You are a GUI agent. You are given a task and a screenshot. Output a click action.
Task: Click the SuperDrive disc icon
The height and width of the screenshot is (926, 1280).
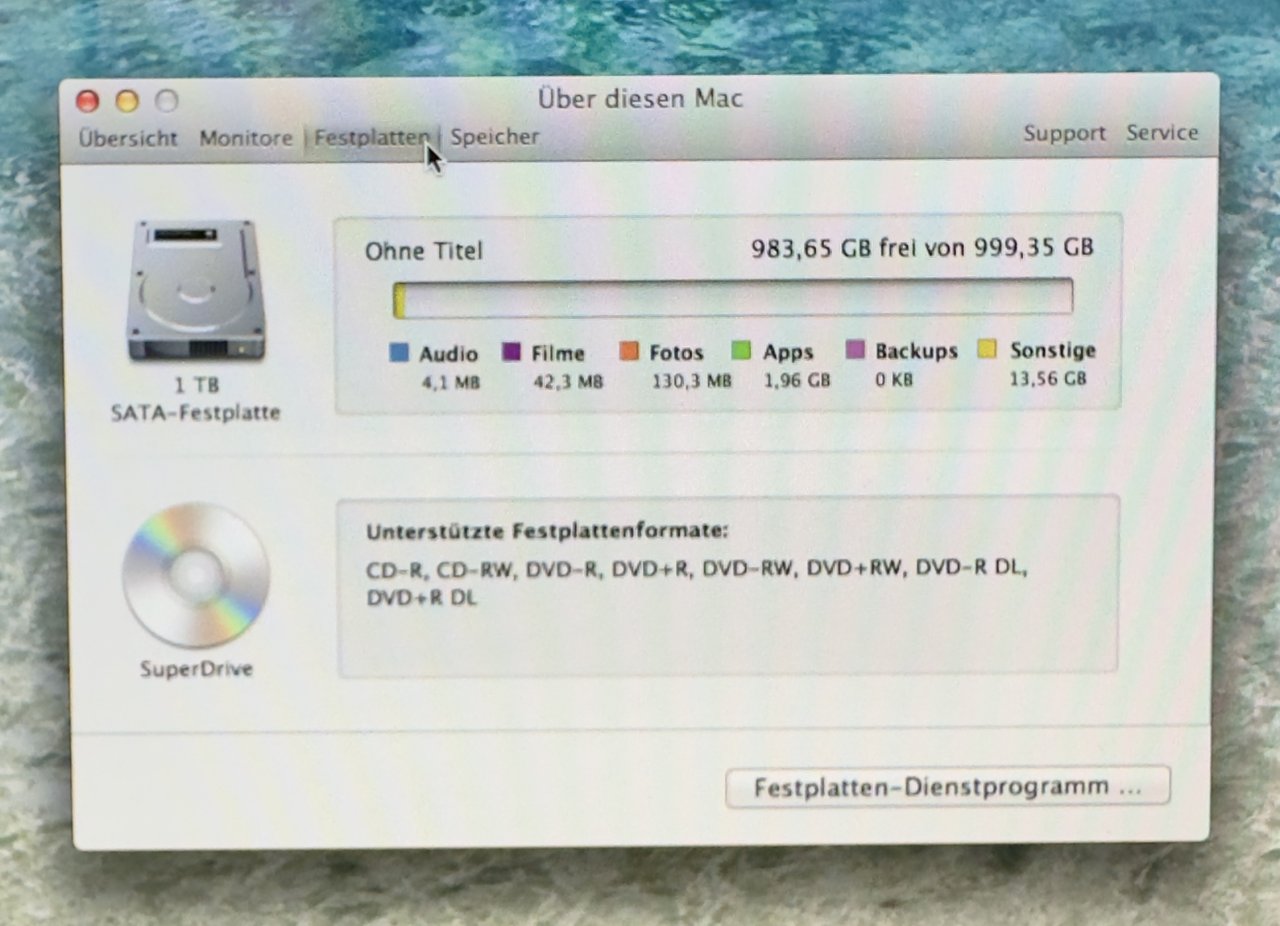[196, 575]
